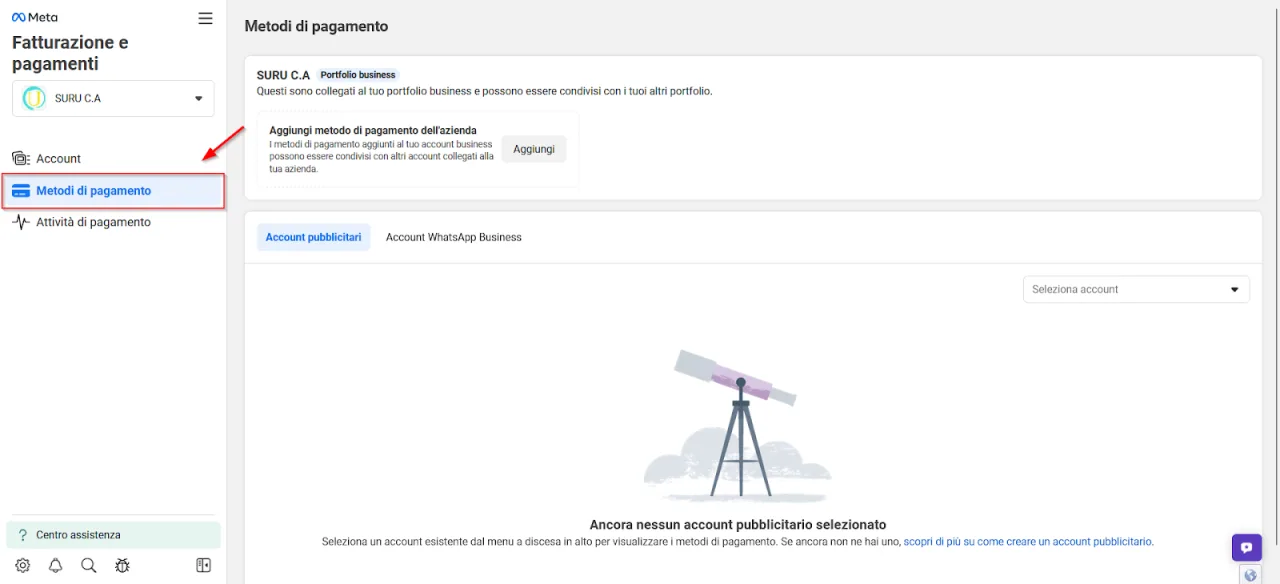Toggle the sidebar panel layout icon

[x=204, y=565]
